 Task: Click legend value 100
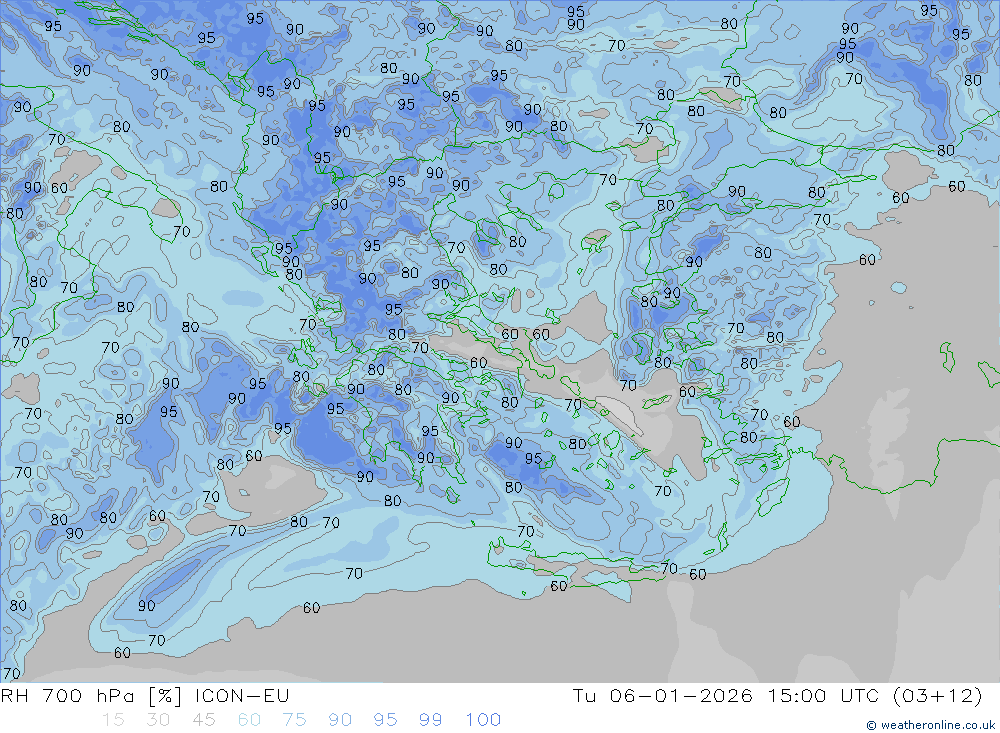pyautogui.click(x=483, y=720)
